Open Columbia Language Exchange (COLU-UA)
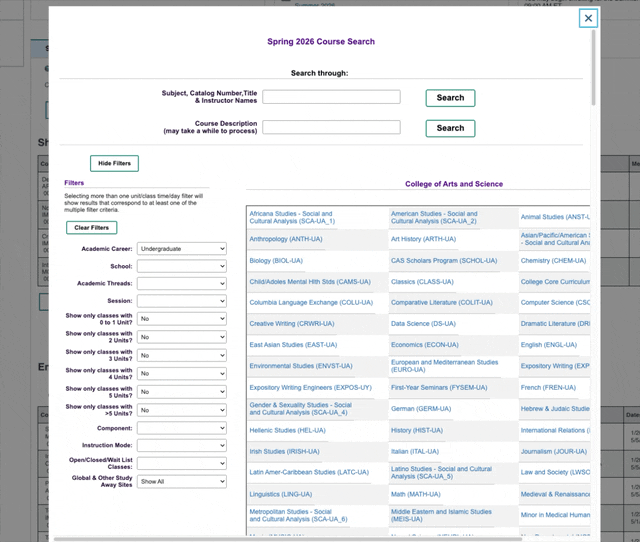Viewport: 640px width, 542px height. pos(311,302)
